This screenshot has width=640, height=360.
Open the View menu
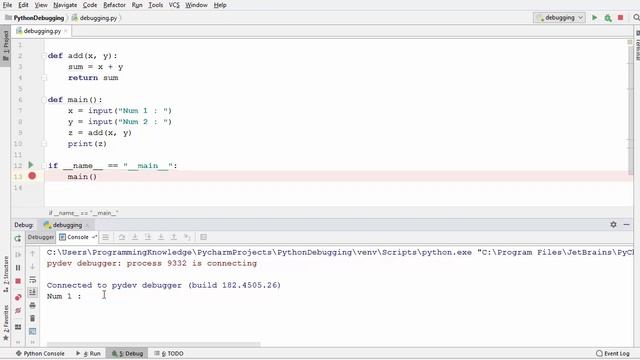41,5
